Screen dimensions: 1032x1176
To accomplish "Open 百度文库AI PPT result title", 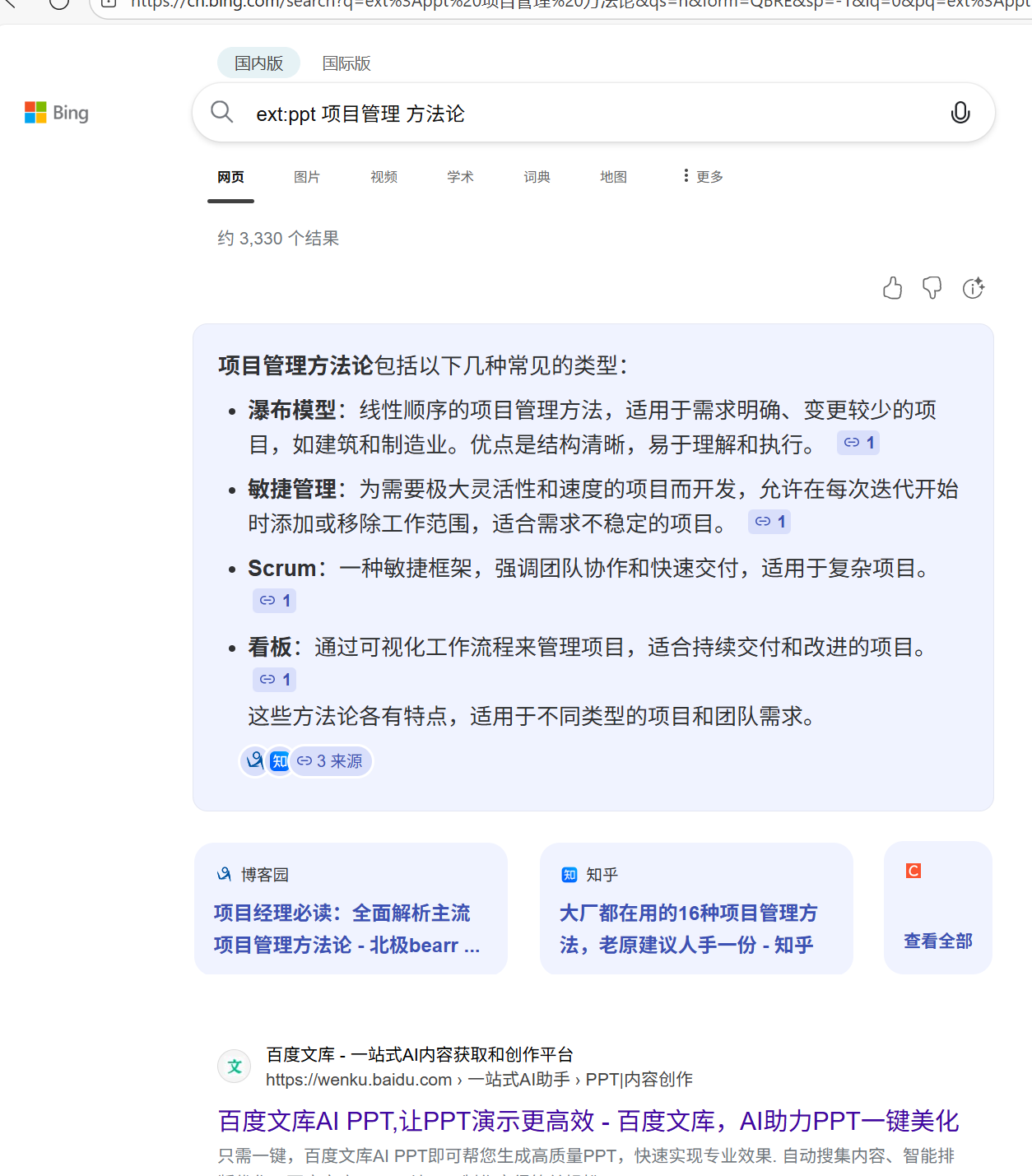I will tap(588, 1121).
